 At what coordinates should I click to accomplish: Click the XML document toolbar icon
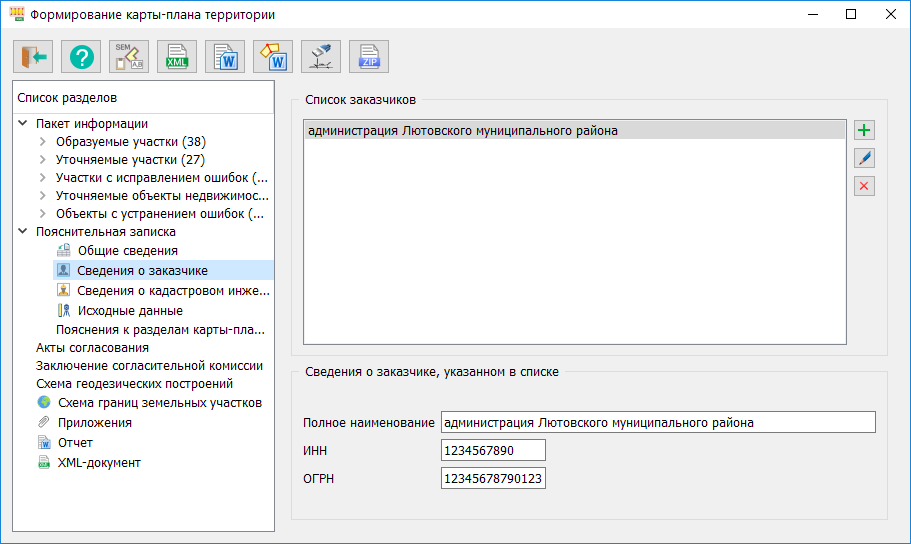click(177, 57)
